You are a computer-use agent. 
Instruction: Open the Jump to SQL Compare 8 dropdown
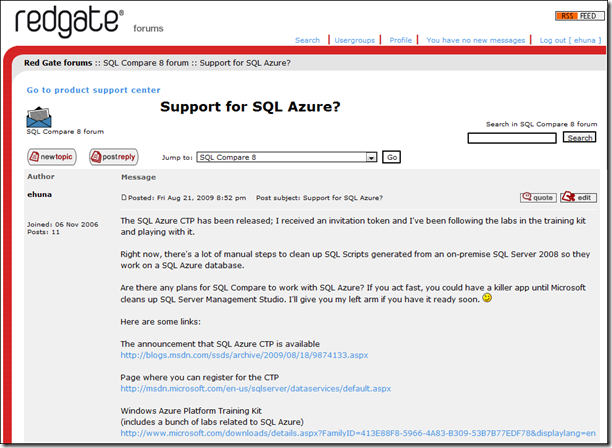pos(286,157)
